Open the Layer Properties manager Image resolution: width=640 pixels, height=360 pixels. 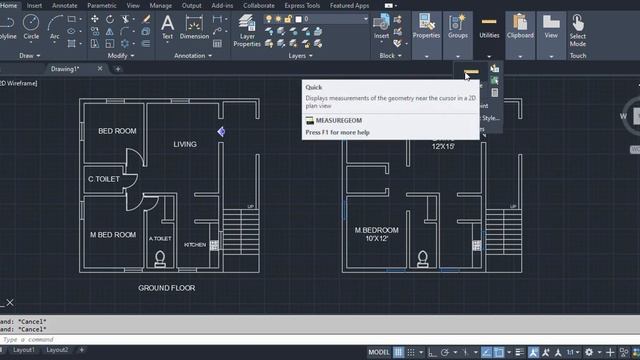click(247, 30)
